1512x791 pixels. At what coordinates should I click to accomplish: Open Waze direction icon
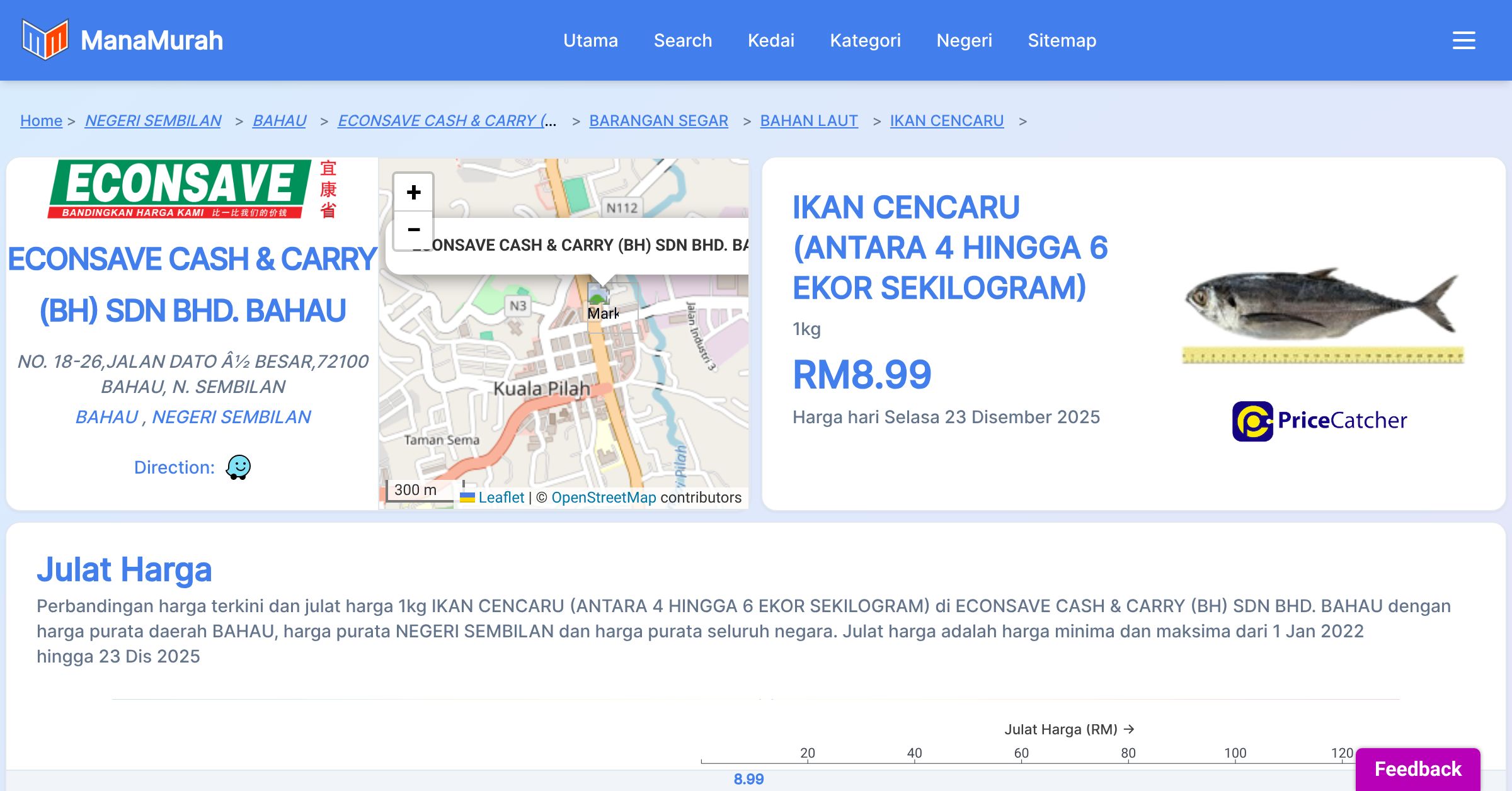click(238, 467)
